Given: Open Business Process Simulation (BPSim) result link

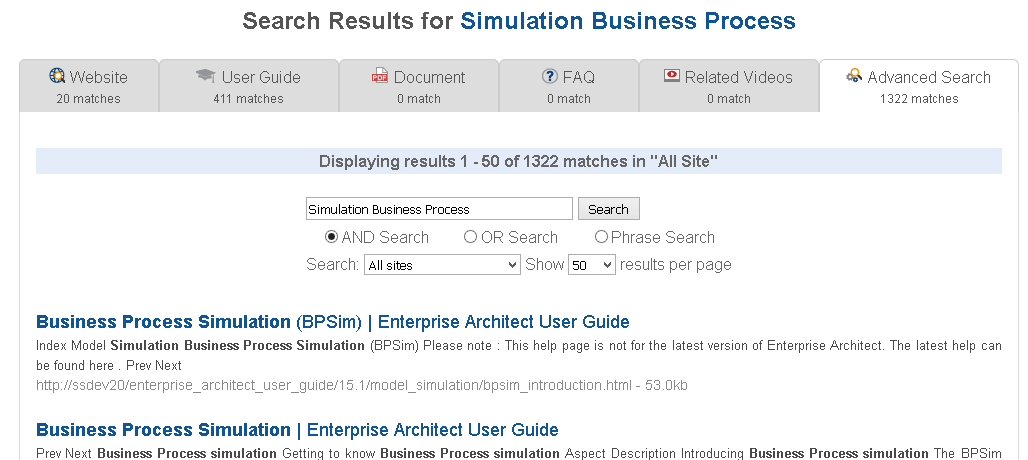Looking at the screenshot, I should coord(332,322).
